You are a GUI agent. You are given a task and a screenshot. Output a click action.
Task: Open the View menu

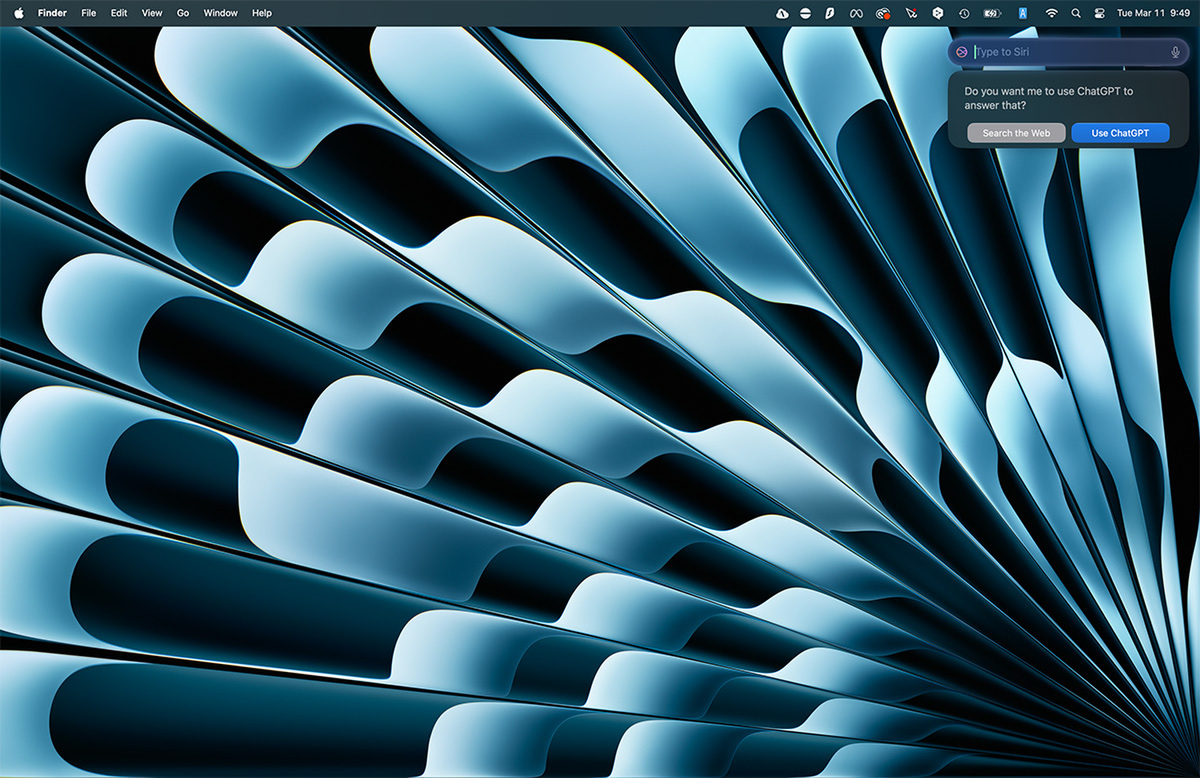coord(151,13)
